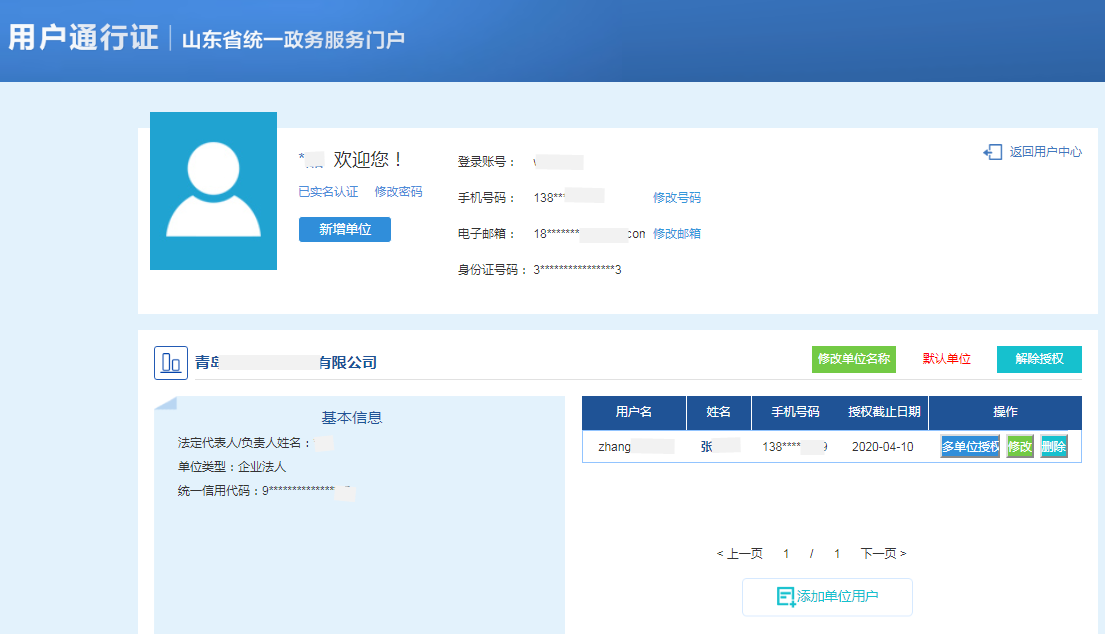
Task: Click the 操作 column header
Action: pos(1005,412)
